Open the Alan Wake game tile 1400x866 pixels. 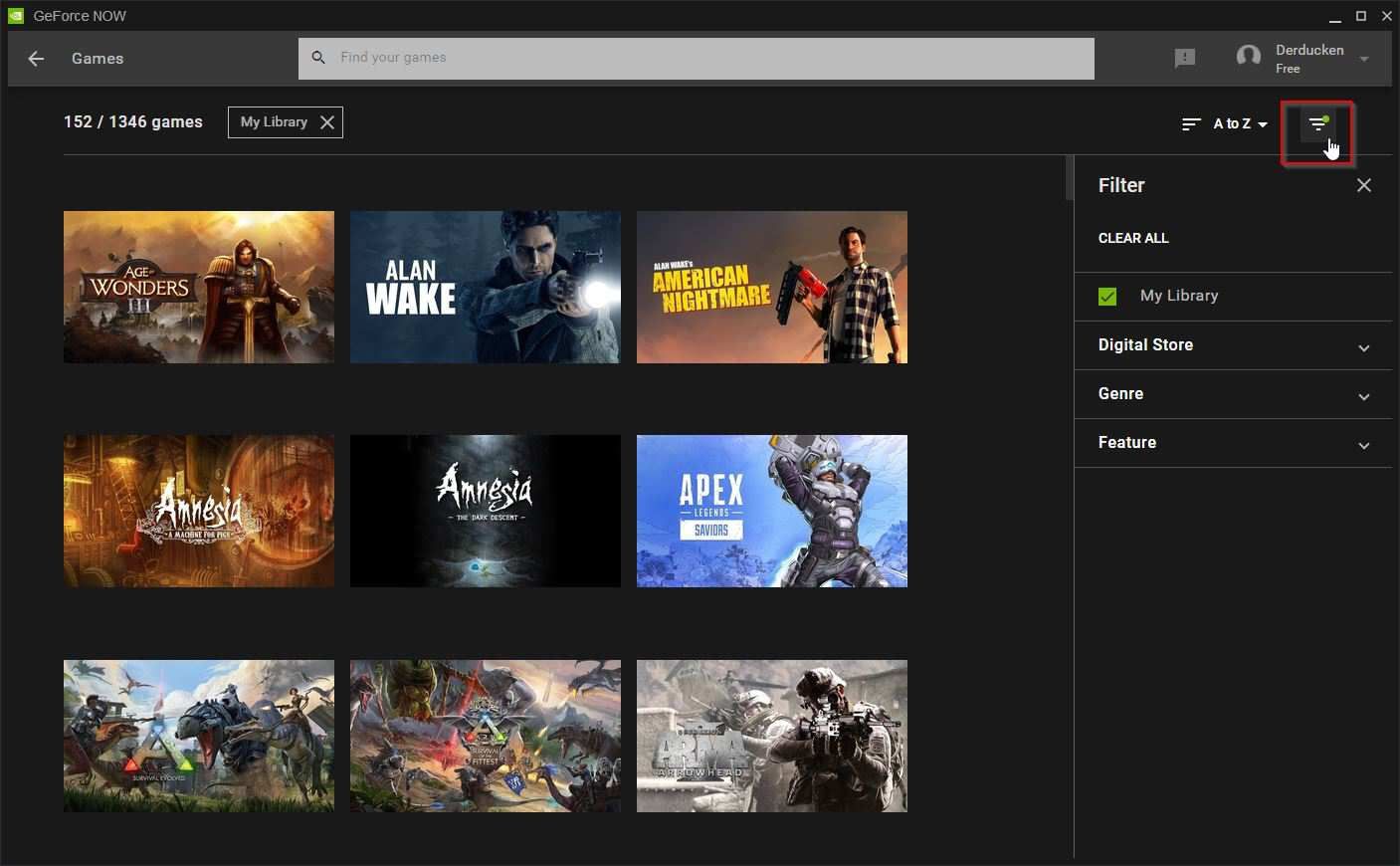[486, 287]
